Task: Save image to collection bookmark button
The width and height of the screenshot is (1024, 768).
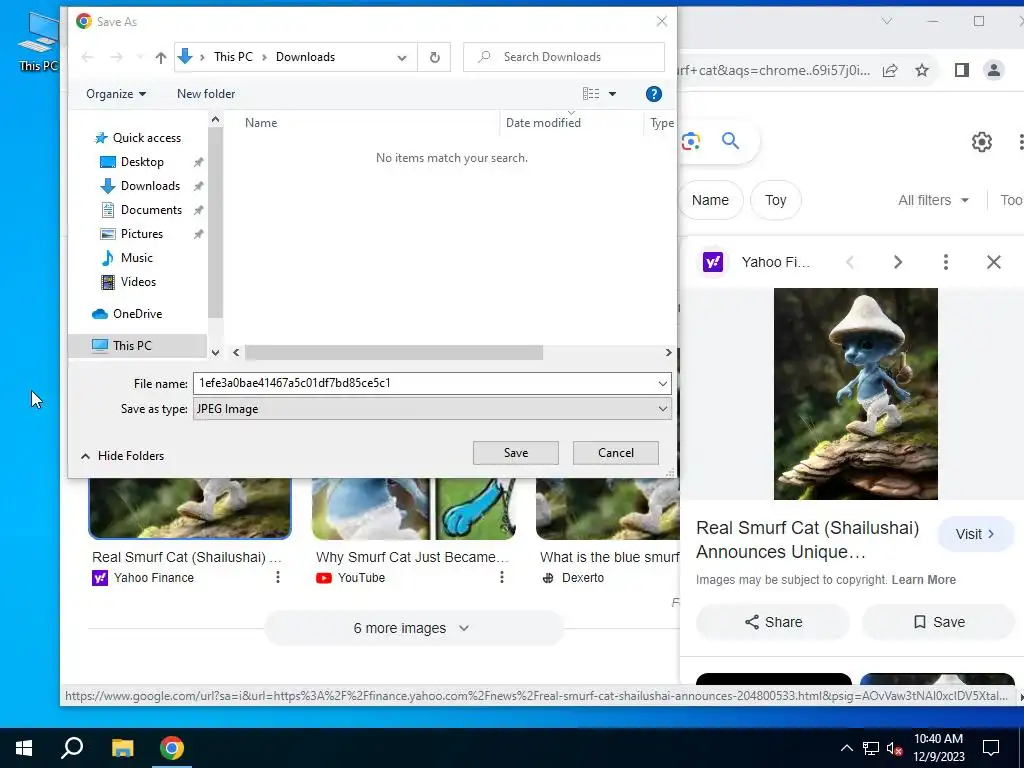Action: [938, 622]
